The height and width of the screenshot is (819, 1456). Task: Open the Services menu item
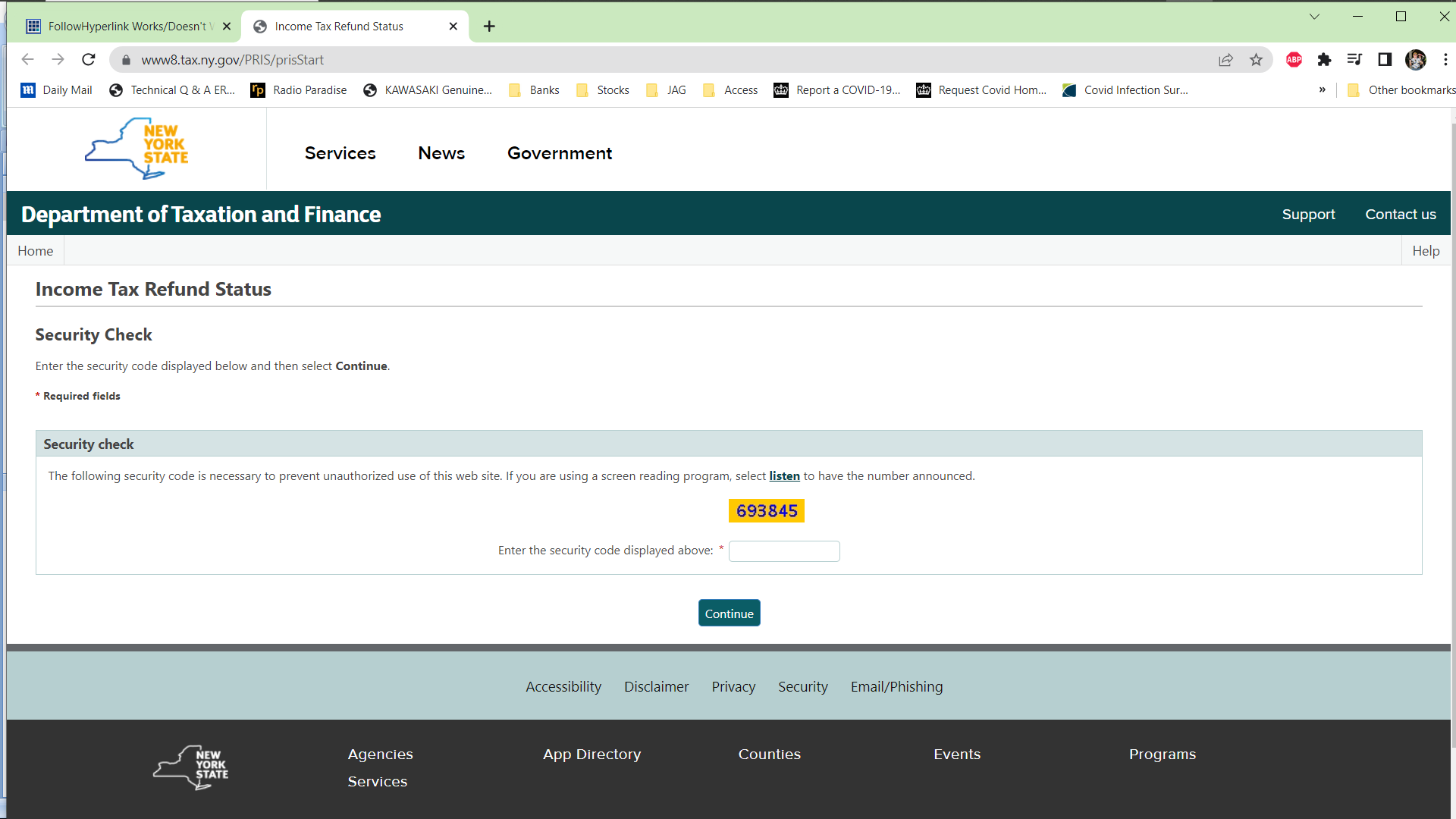tap(340, 153)
